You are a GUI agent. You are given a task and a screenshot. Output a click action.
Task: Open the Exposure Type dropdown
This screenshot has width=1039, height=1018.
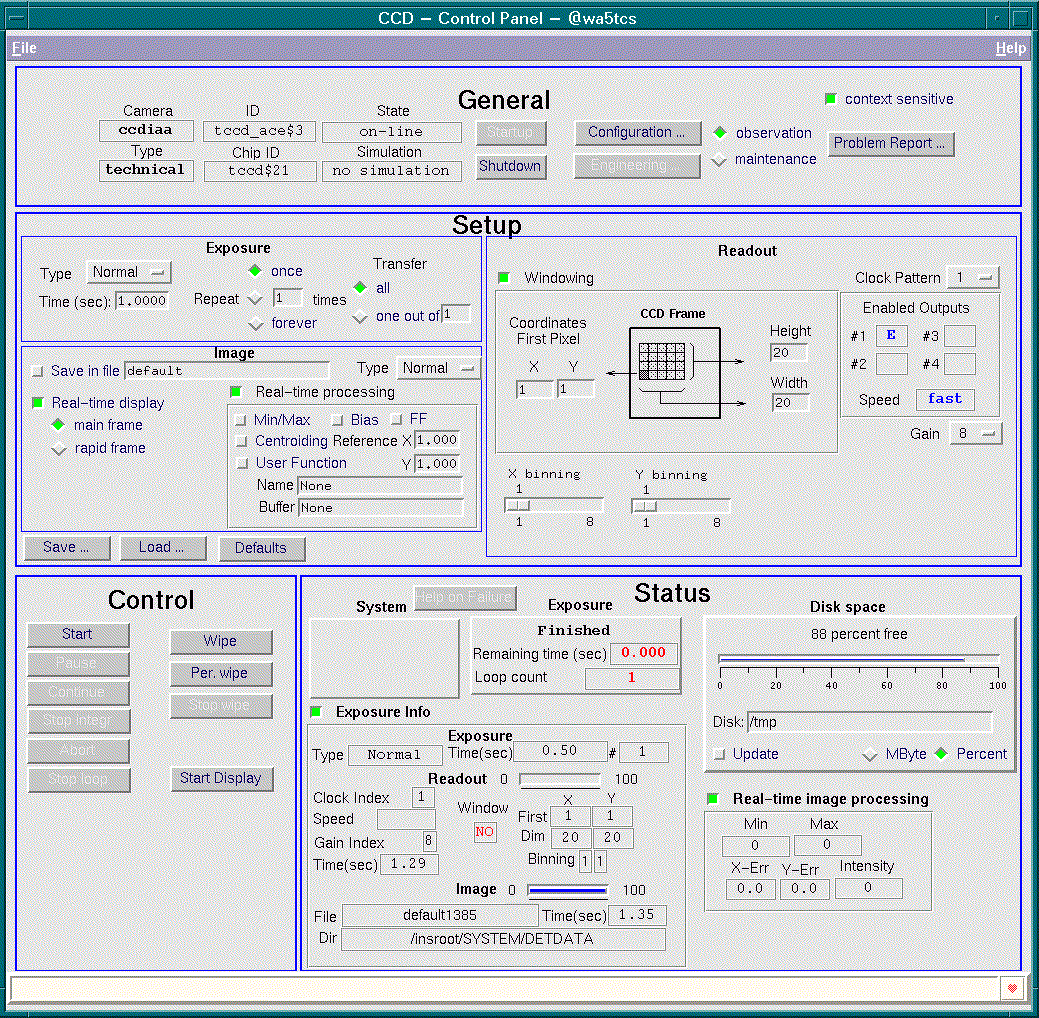[x=129, y=272]
